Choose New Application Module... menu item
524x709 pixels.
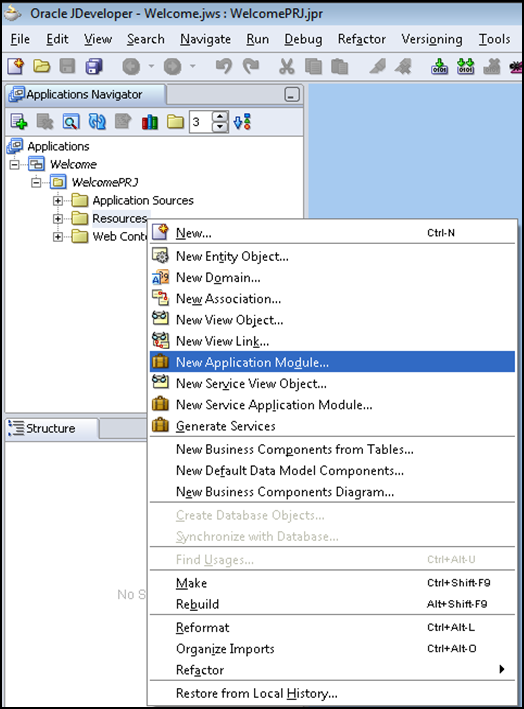point(332,362)
